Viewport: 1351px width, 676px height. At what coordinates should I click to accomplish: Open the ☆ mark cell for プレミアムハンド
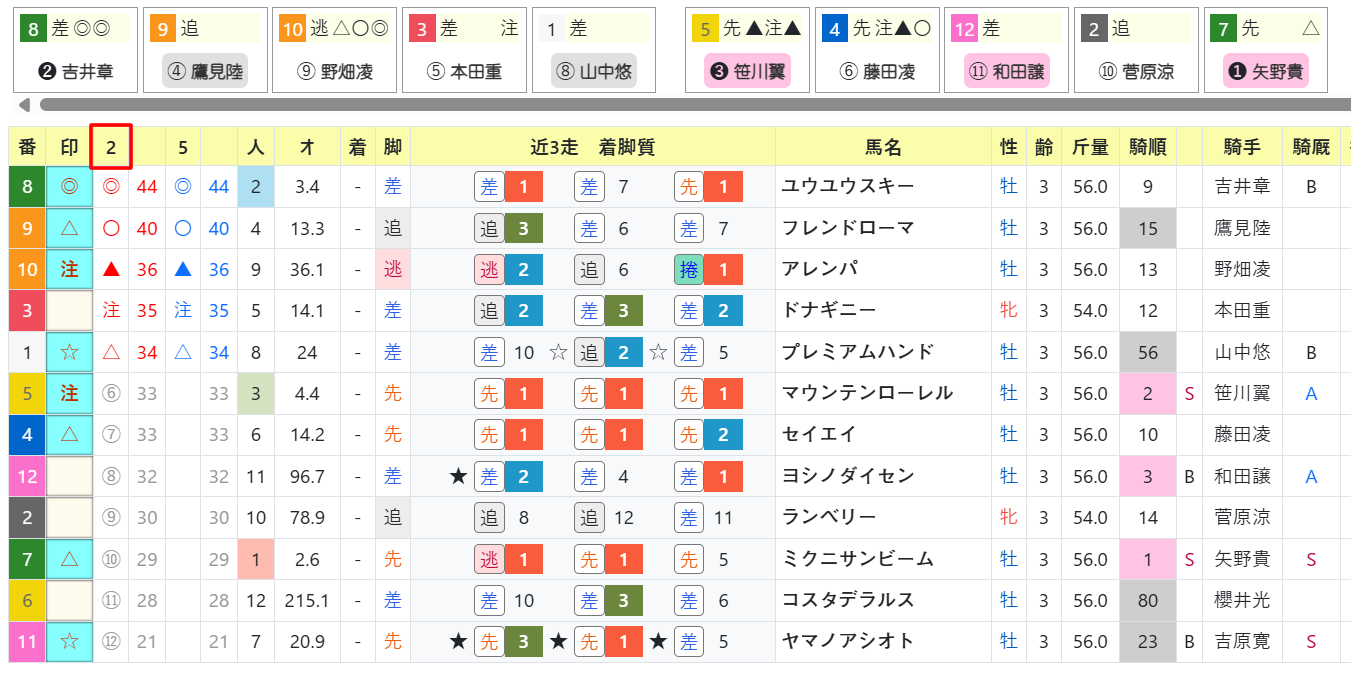tap(70, 352)
